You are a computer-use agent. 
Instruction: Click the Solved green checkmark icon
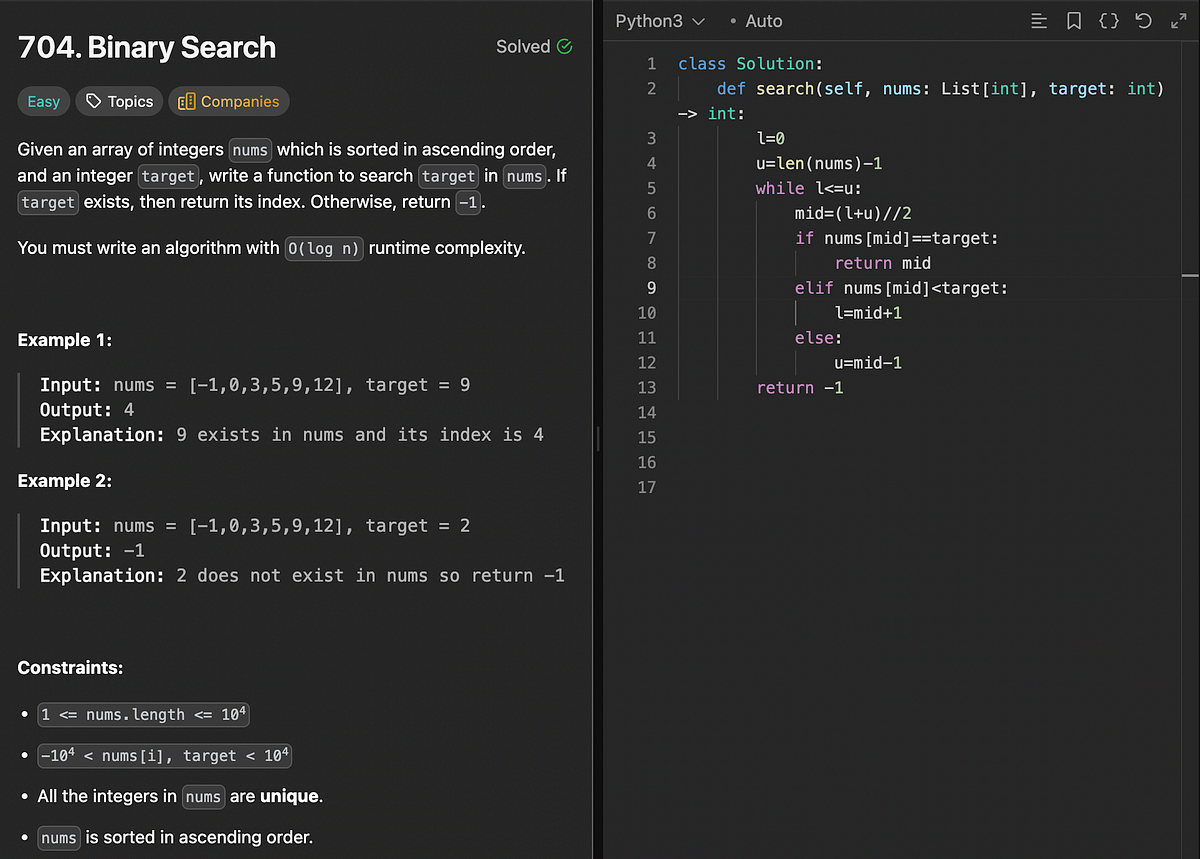[566, 46]
